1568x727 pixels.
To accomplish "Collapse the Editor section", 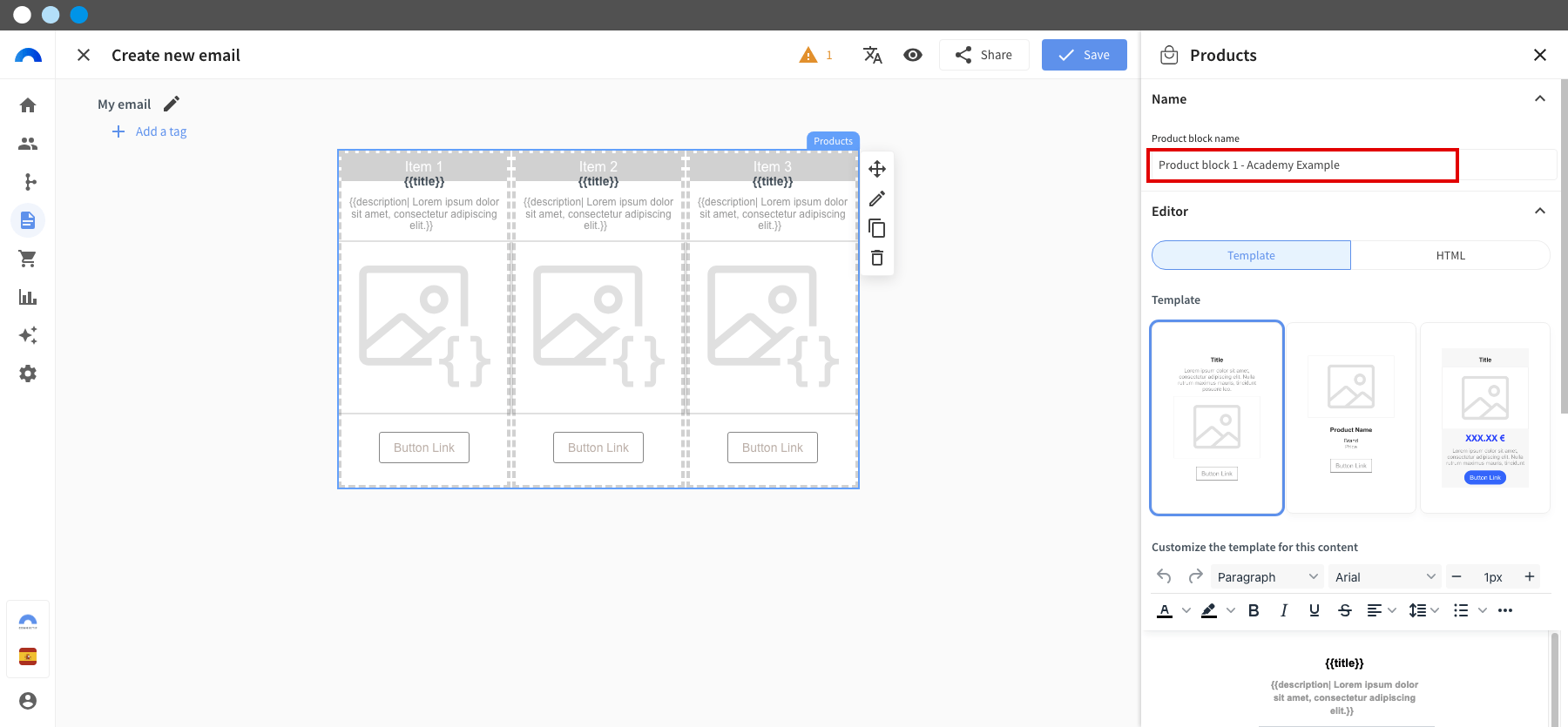I will [x=1540, y=212].
